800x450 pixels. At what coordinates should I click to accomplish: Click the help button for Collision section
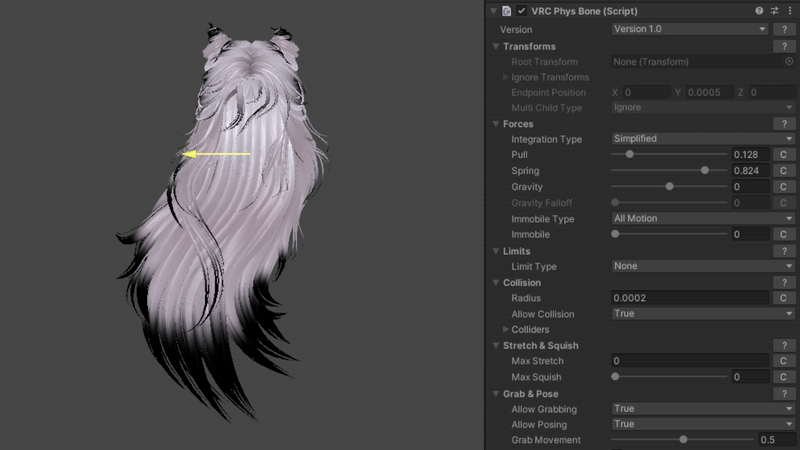click(x=785, y=283)
